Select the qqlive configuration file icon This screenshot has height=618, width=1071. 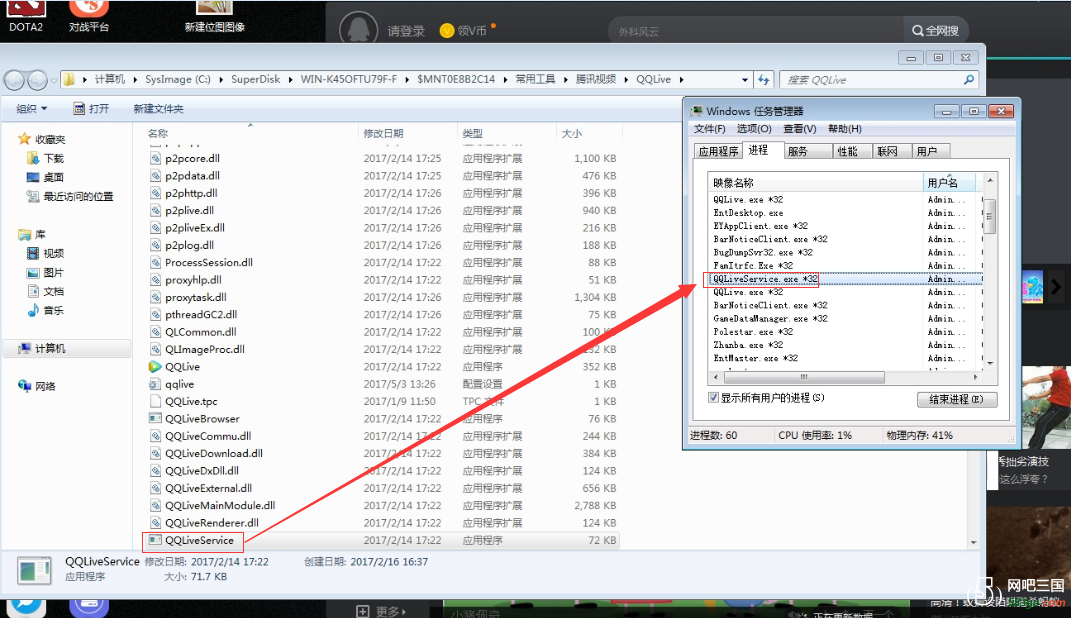tap(155, 384)
